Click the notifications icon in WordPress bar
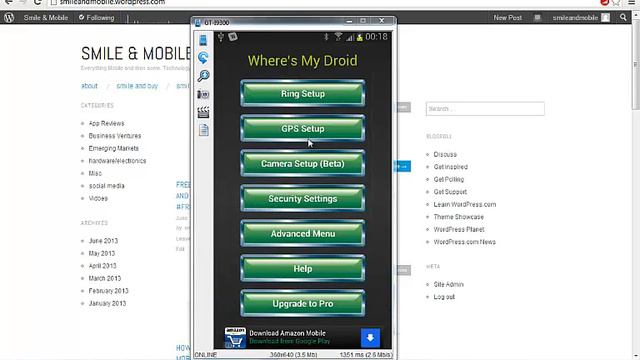Image resolution: width=640 pixels, height=360 pixels. 537,18
